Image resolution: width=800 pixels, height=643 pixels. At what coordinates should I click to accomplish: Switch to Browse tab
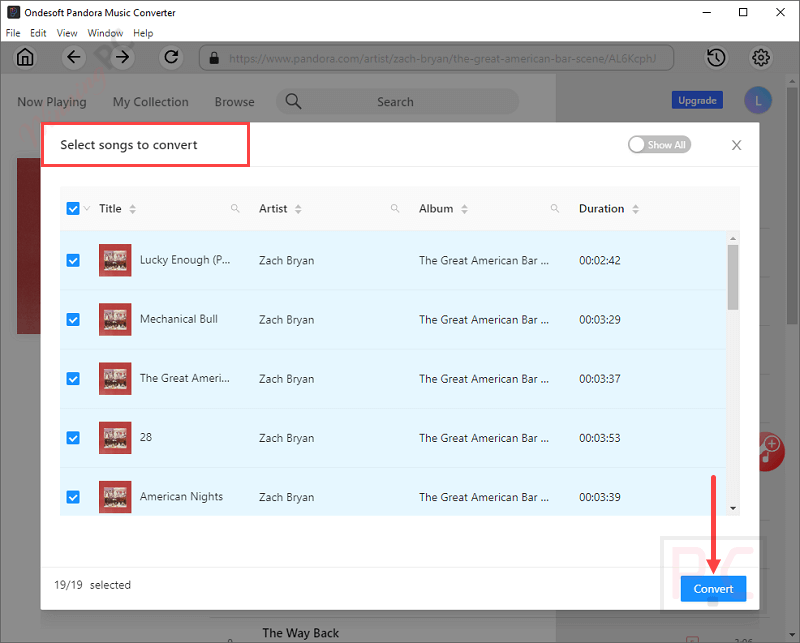click(234, 102)
